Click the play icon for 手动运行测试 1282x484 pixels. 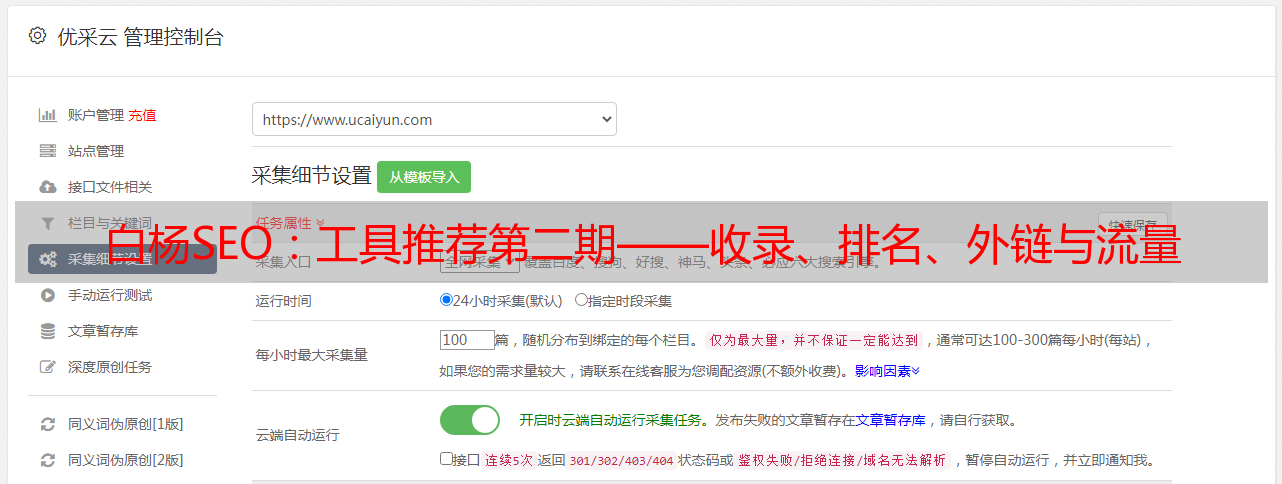click(x=47, y=295)
